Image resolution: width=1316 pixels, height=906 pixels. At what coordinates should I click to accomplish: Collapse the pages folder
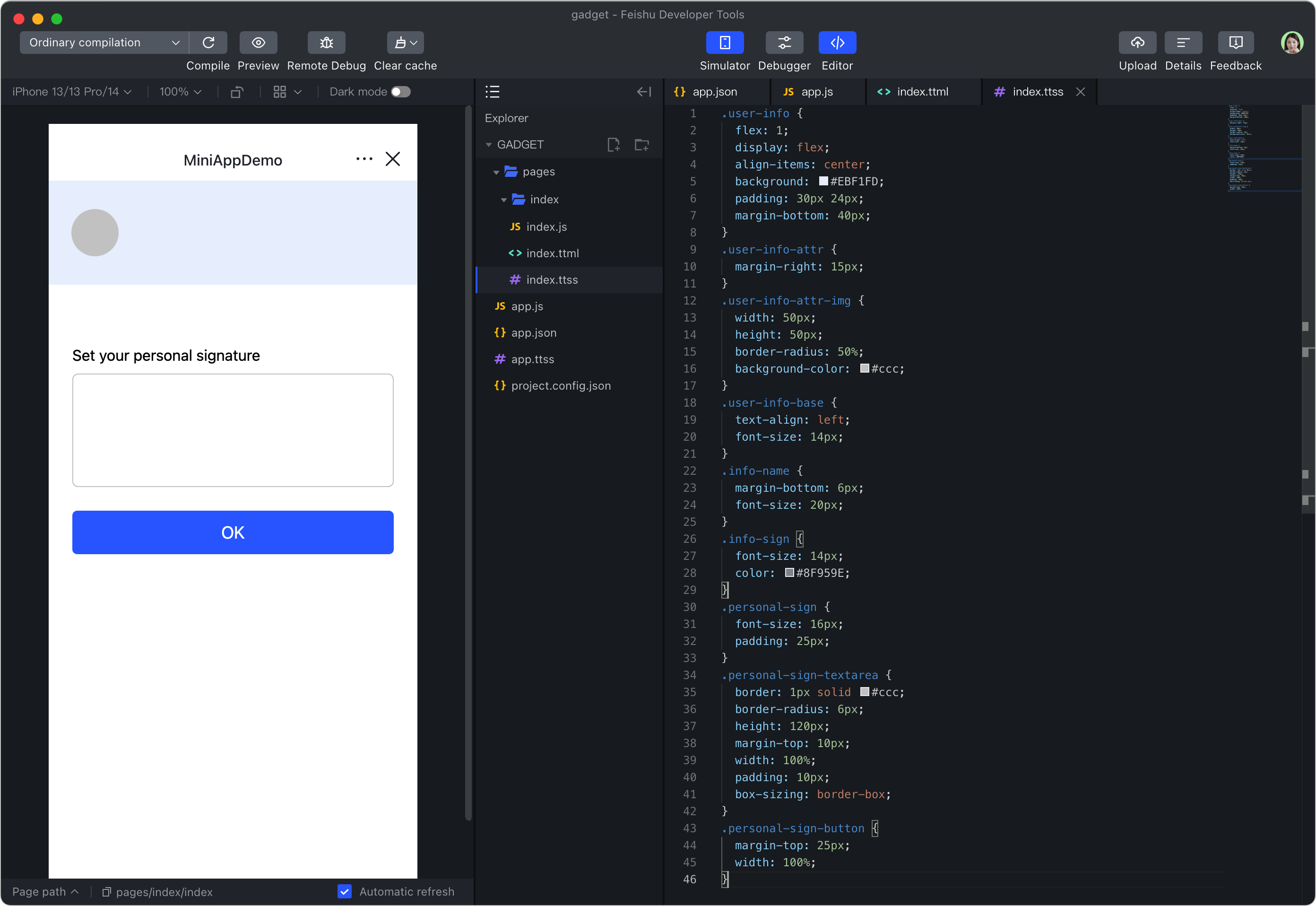click(496, 172)
